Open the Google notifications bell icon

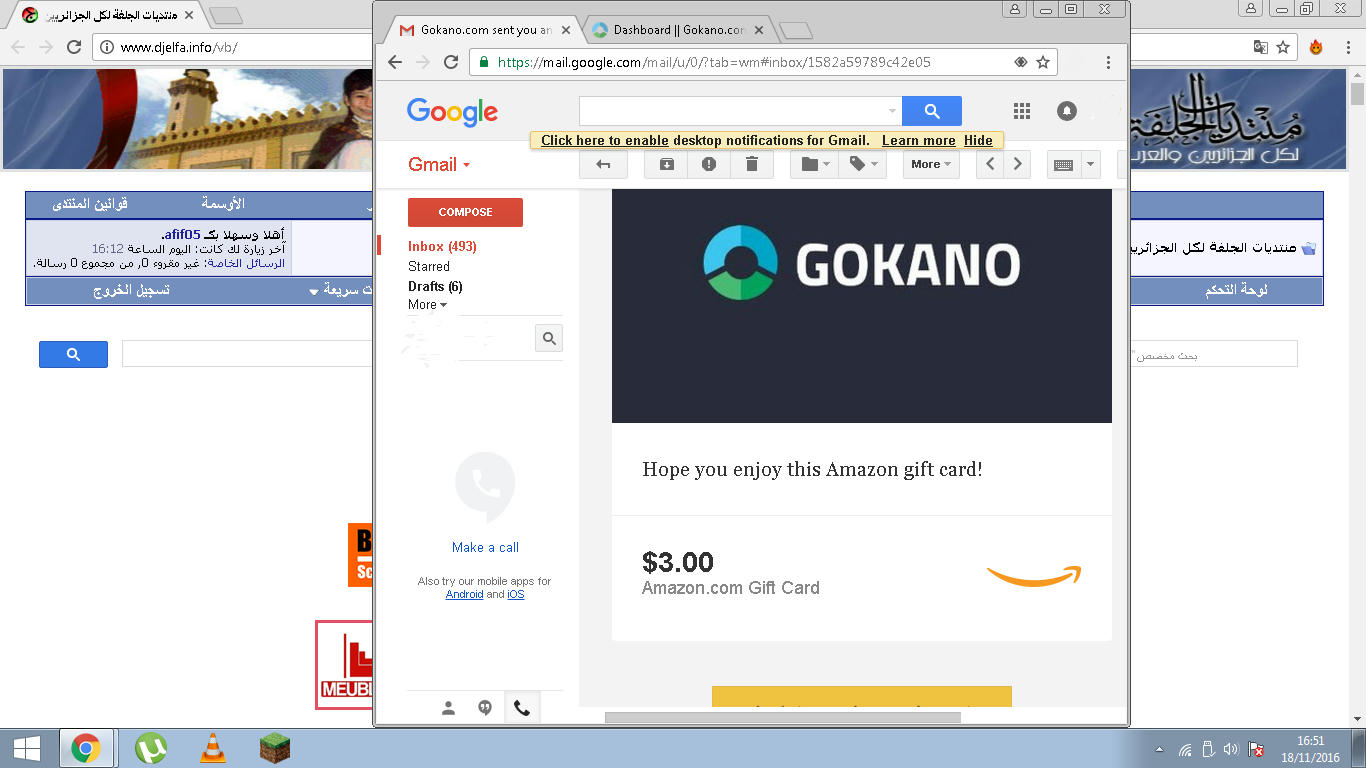1067,111
